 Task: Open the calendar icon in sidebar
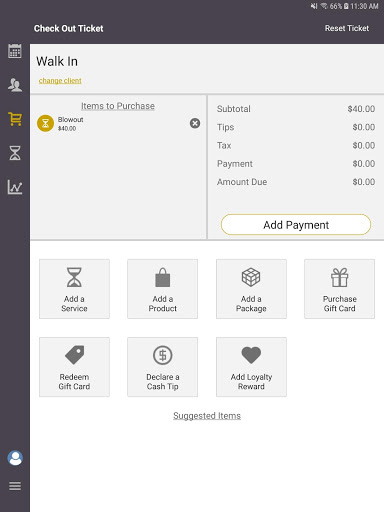[15, 51]
